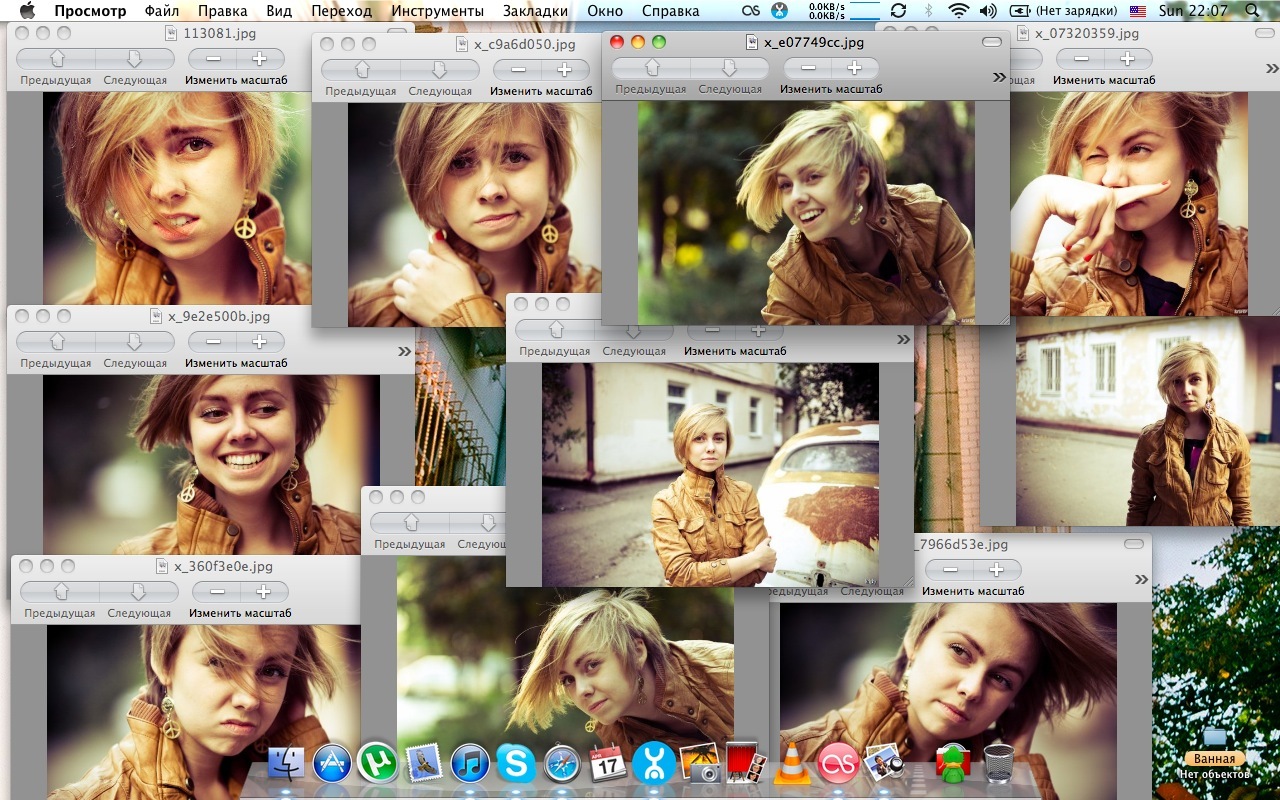Open the US flag input source menu
The width and height of the screenshot is (1280, 800).
point(1138,11)
